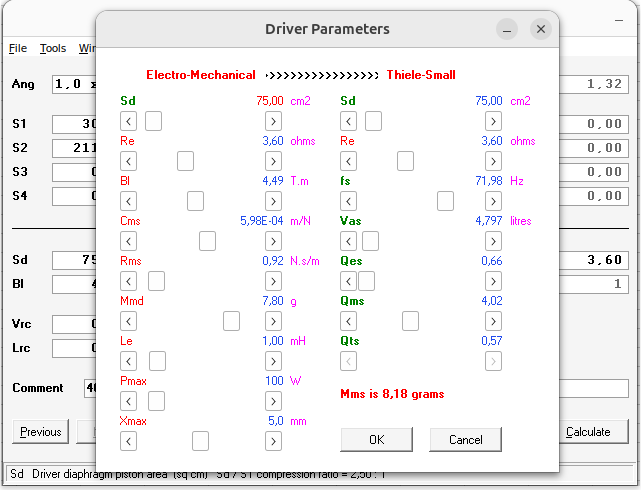Viewport: 641px width, 490px height.
Task: Confirm driver parameters with OK
Action: 376,440
